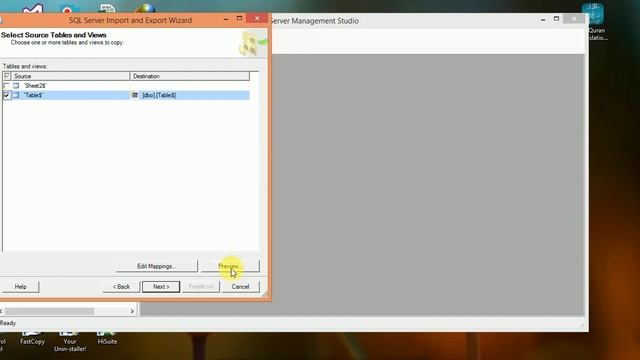Uncheck the 'Table$' source table checkbox
640x360 pixels.
pos(7,95)
